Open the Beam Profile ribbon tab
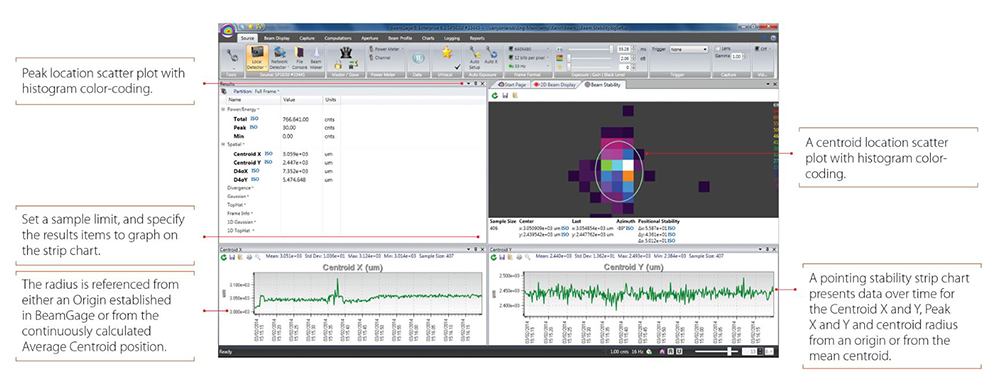 click(401, 38)
